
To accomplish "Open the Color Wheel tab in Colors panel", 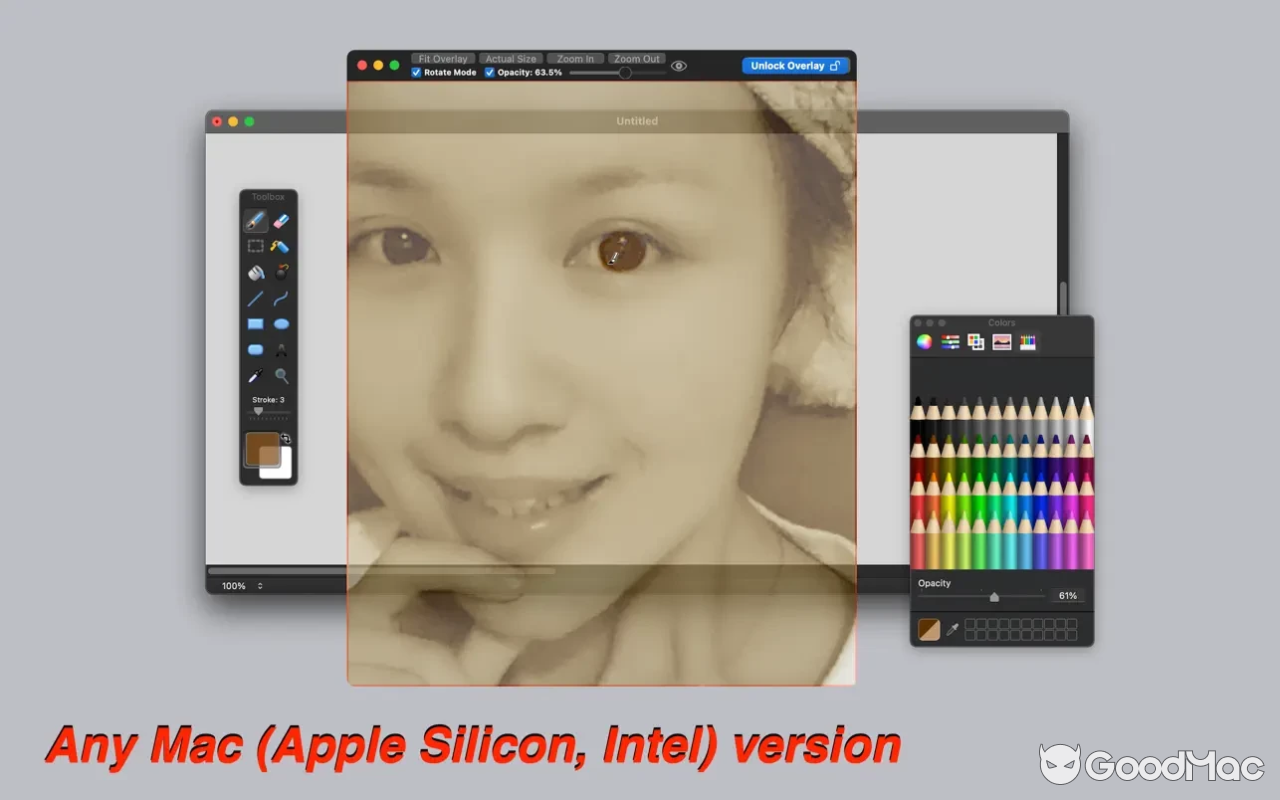I will coord(924,342).
